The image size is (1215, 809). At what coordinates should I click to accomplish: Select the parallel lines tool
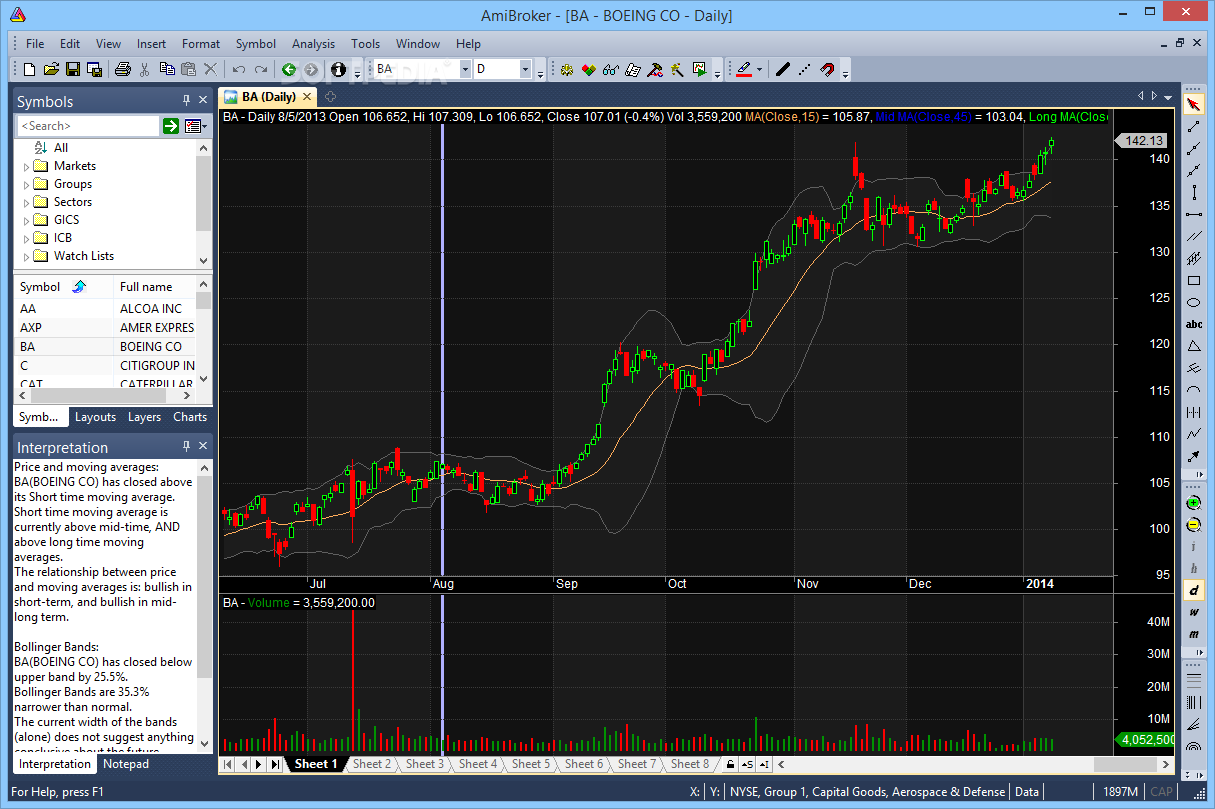point(1193,236)
